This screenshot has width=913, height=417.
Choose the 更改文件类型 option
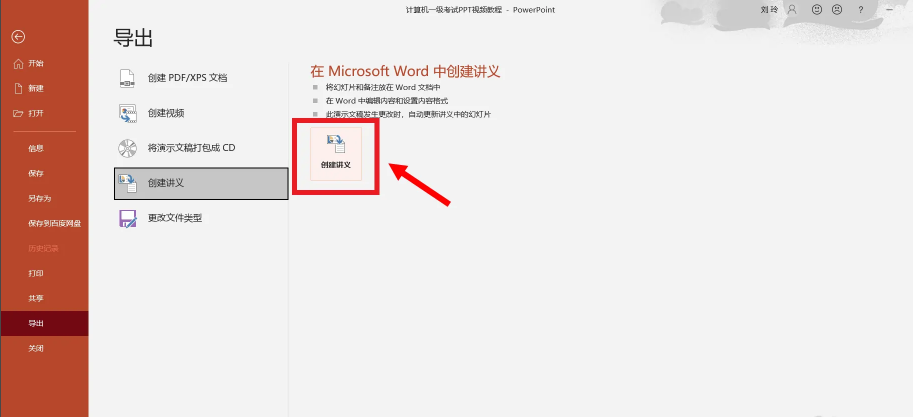(174, 218)
